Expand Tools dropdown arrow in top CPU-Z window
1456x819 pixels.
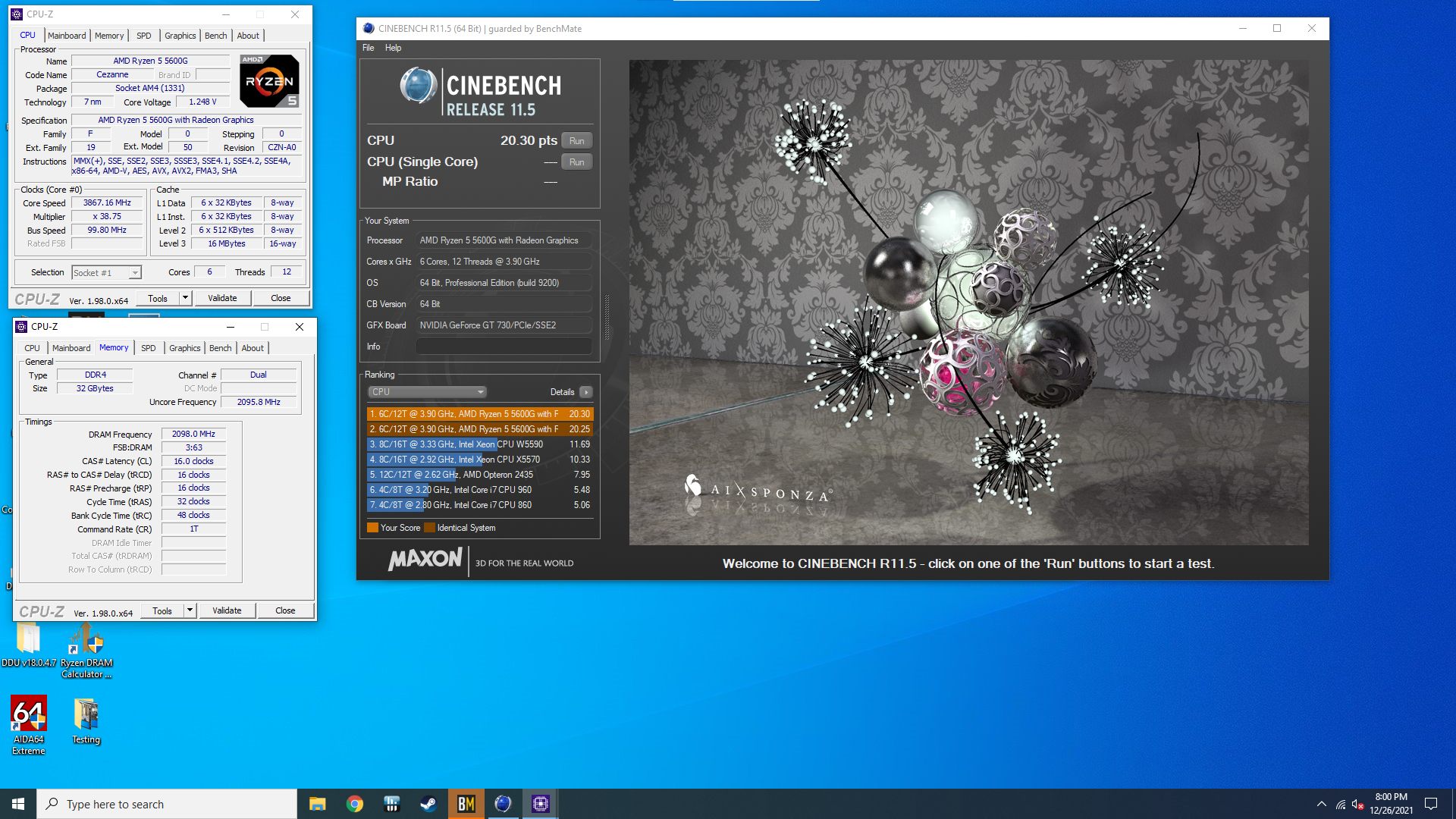[x=185, y=298]
